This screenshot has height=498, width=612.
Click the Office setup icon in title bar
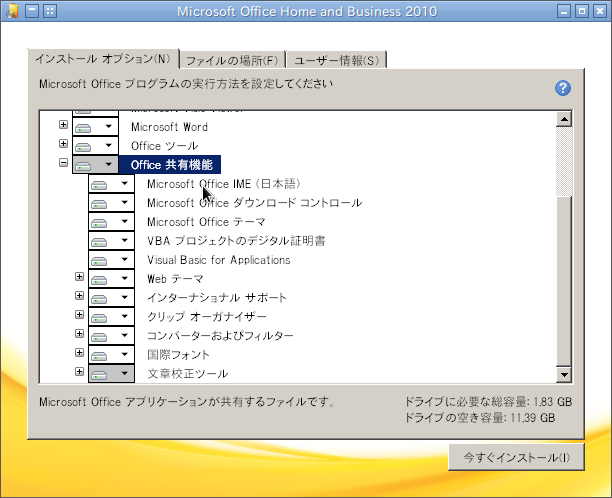(x=12, y=11)
